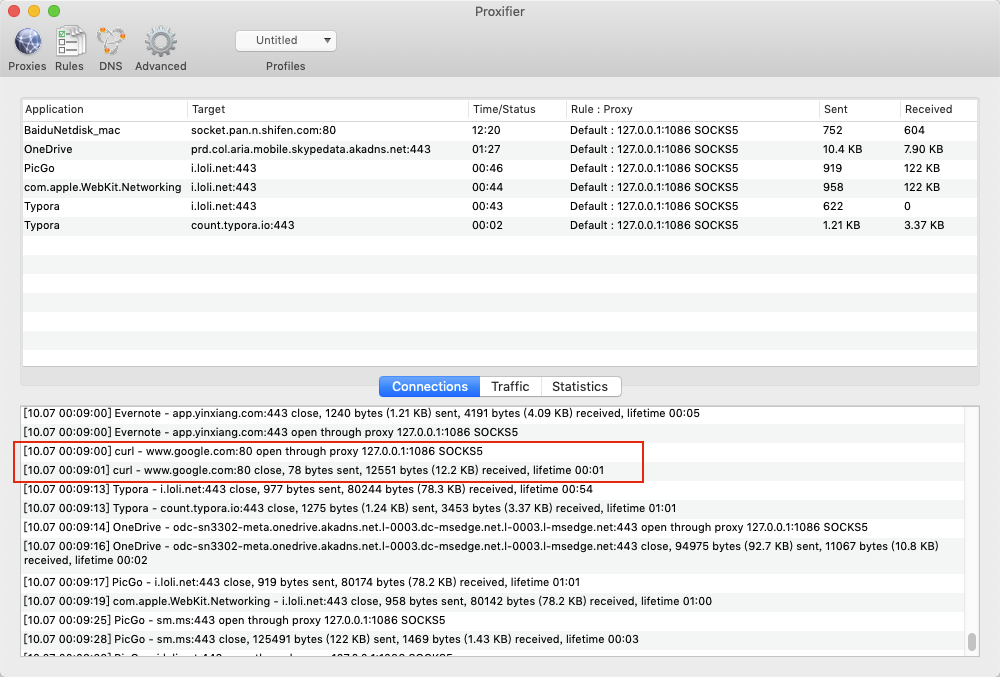Click target prd.col.aria.mobile.skypedata.akadns.net:443
Screen dimensions: 1000x677
point(311,149)
